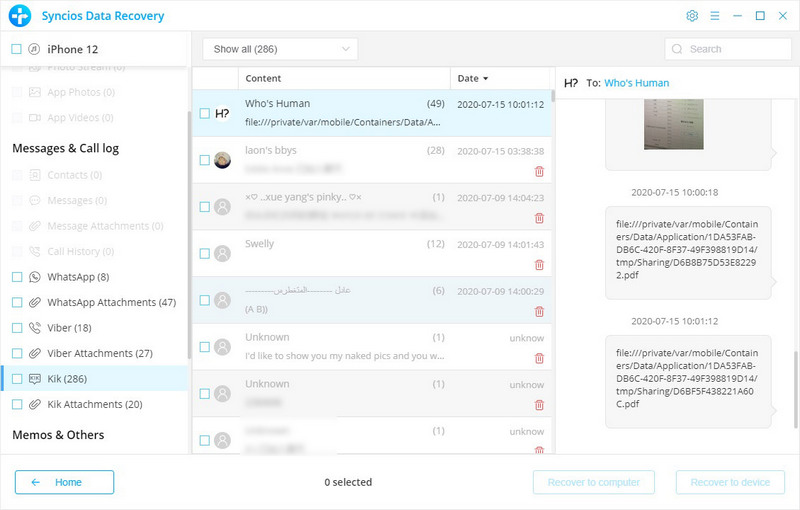800x510 pixels.
Task: Click the conversation list scrollbar
Action: click(x=553, y=97)
